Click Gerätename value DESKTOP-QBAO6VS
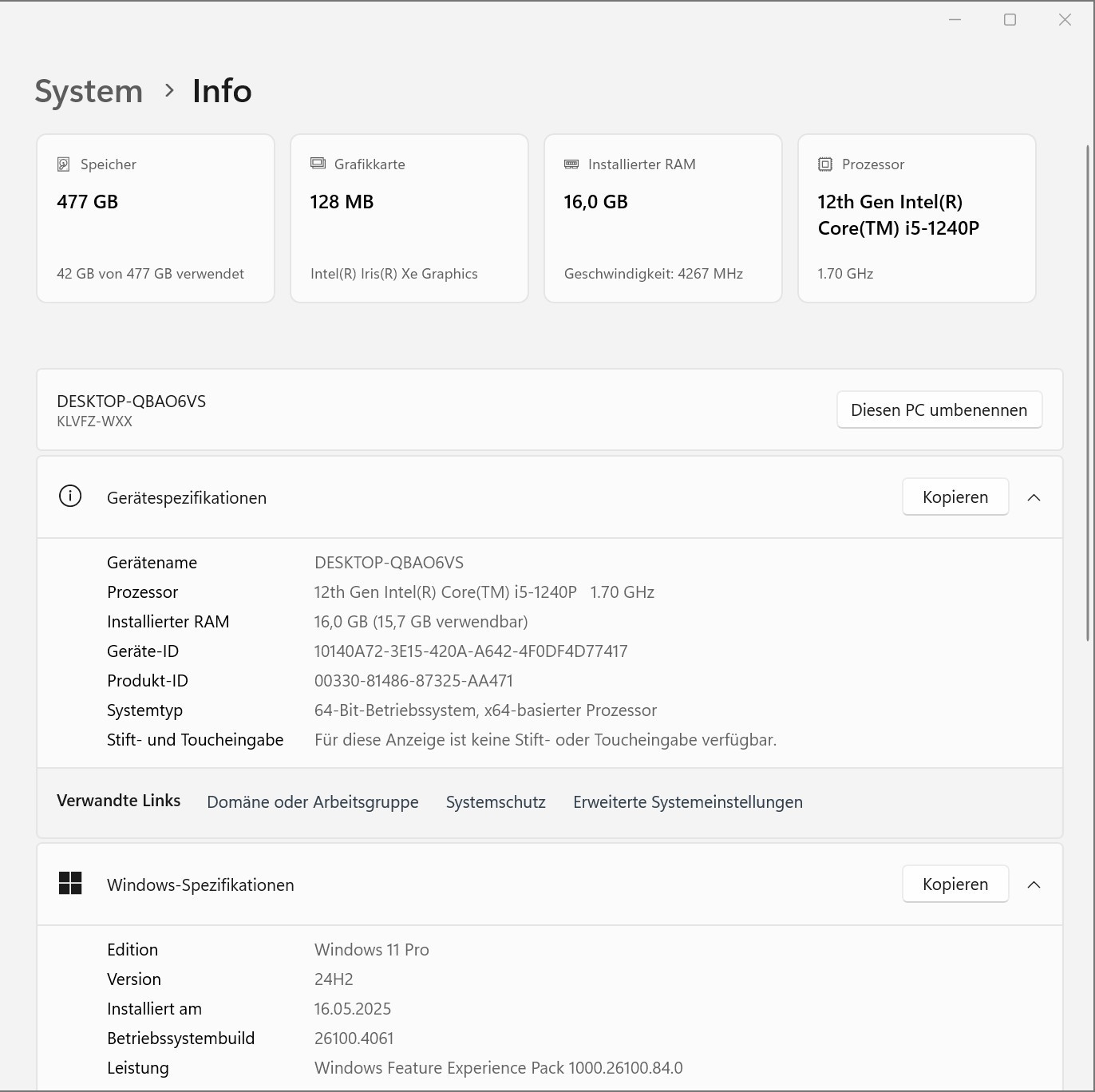1095x1092 pixels. [389, 563]
